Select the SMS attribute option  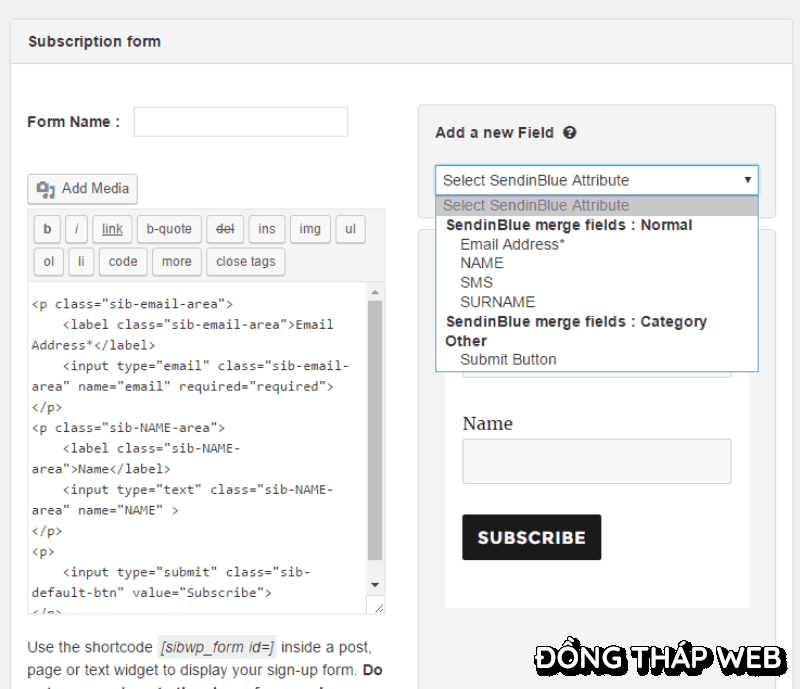point(597,283)
